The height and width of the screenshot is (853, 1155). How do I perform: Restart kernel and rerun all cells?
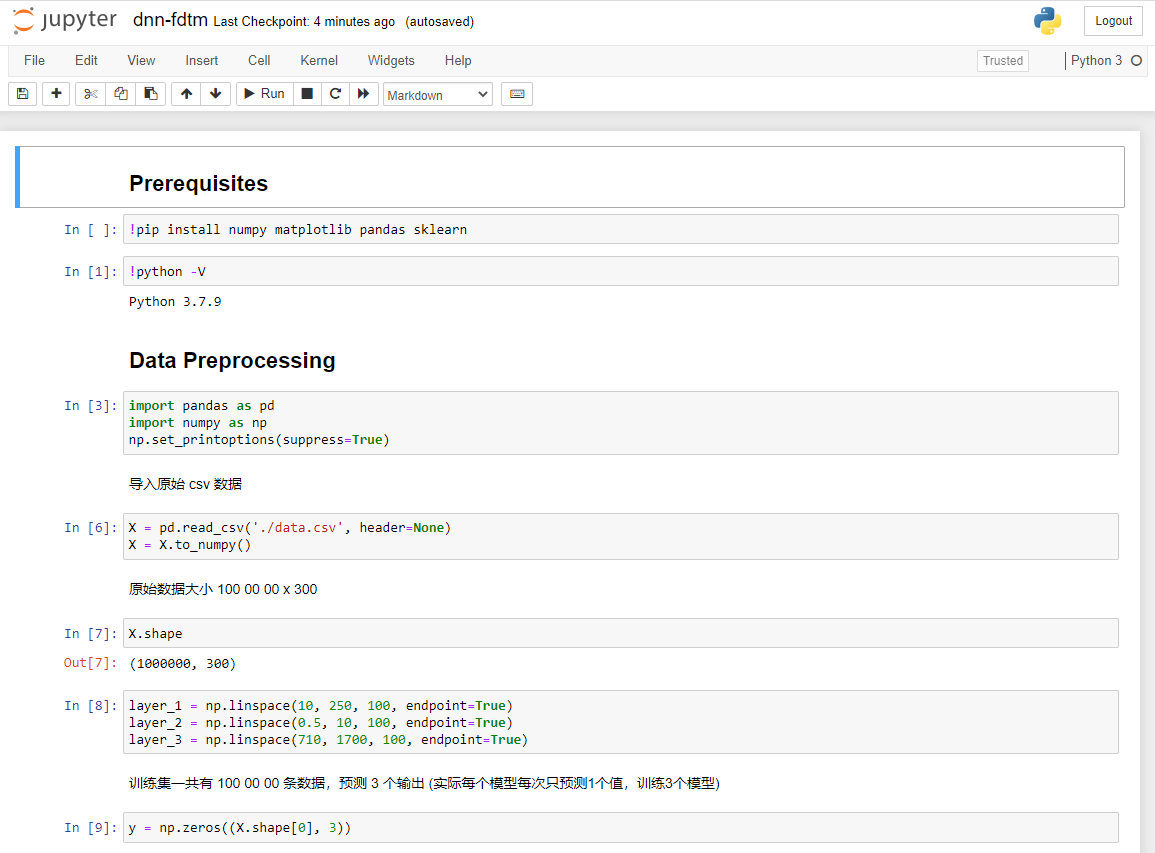364,94
